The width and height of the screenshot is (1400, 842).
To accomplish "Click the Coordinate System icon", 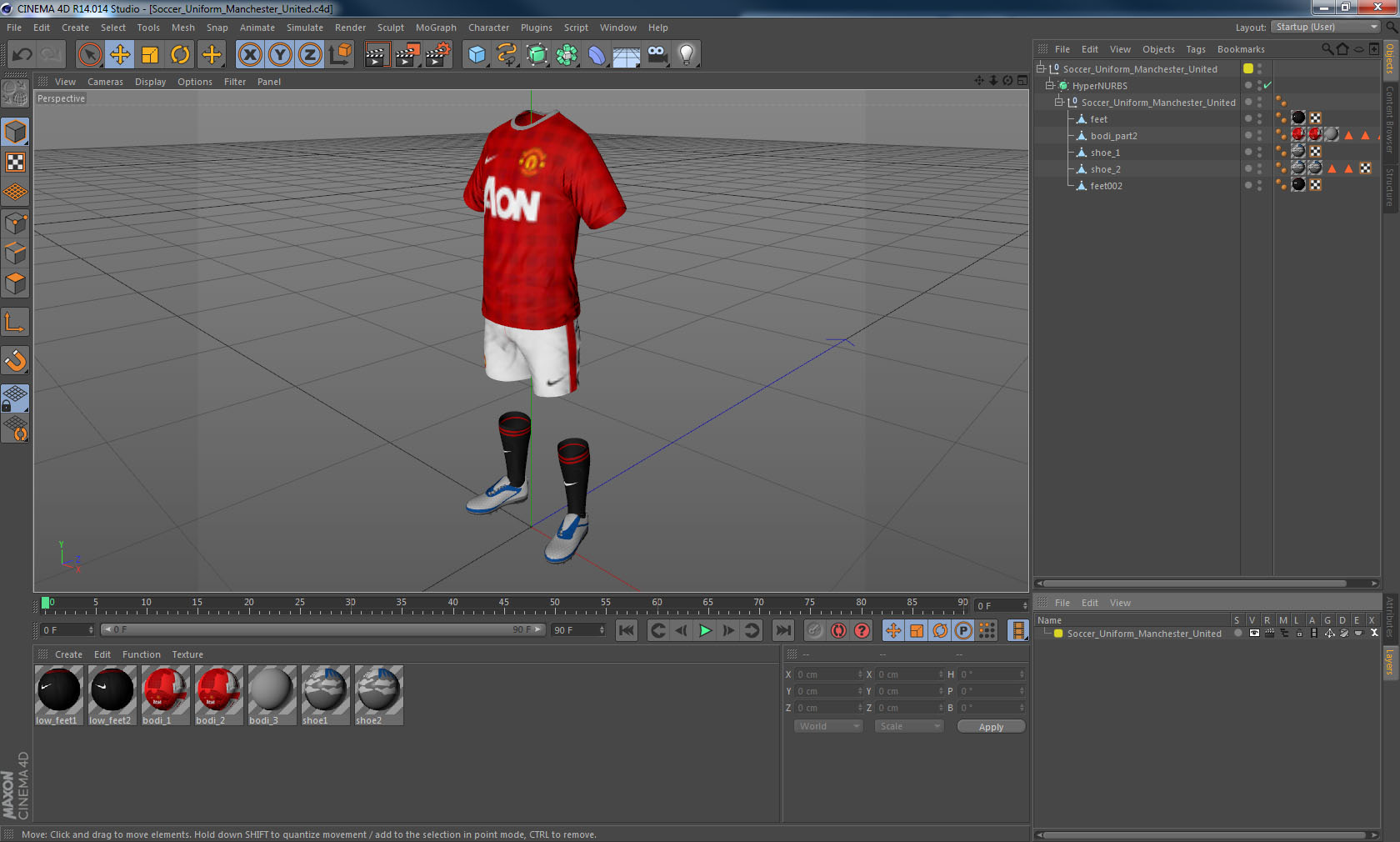I will coord(340,55).
